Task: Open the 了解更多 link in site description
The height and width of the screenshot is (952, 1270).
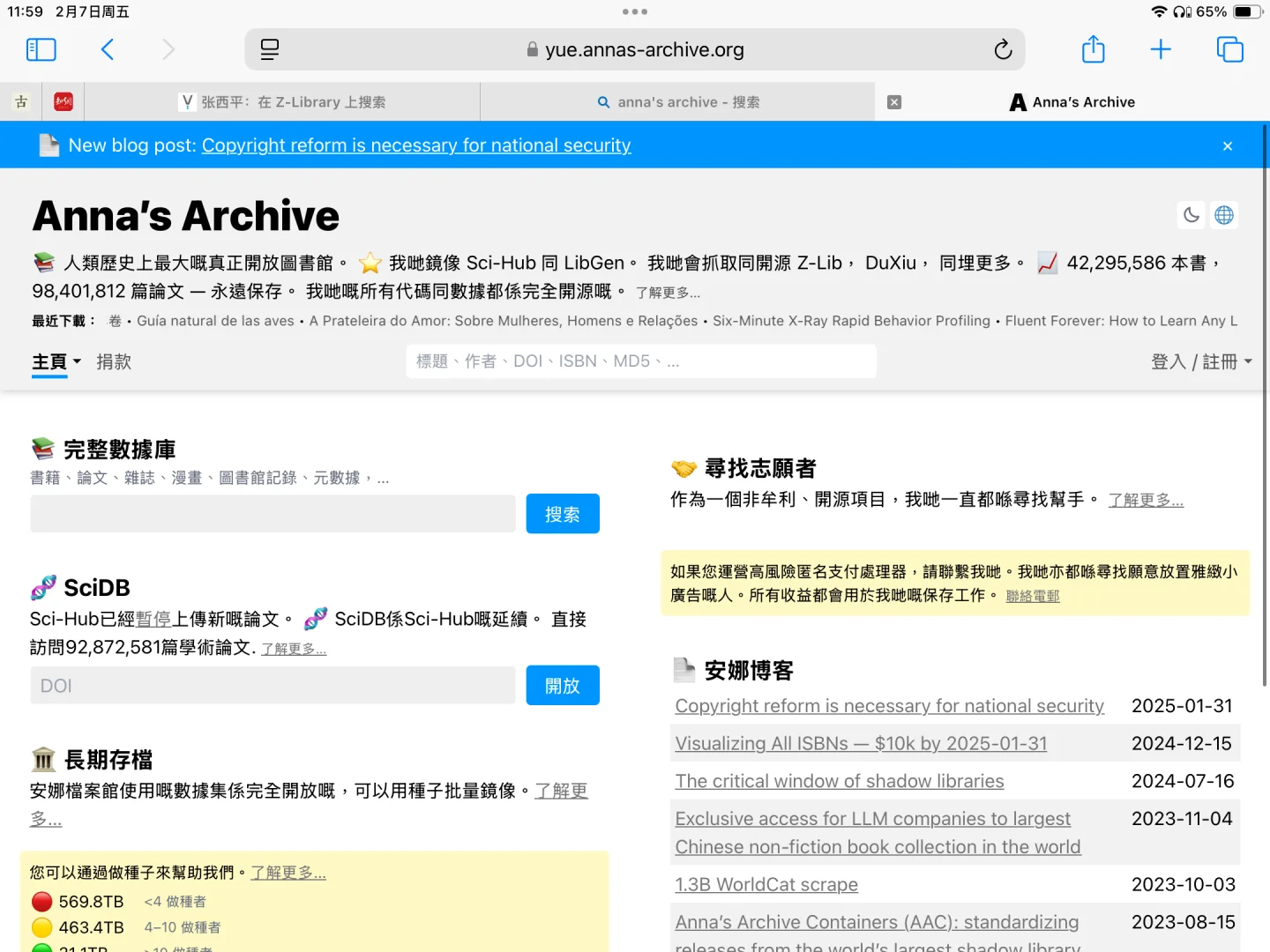Action: [668, 293]
